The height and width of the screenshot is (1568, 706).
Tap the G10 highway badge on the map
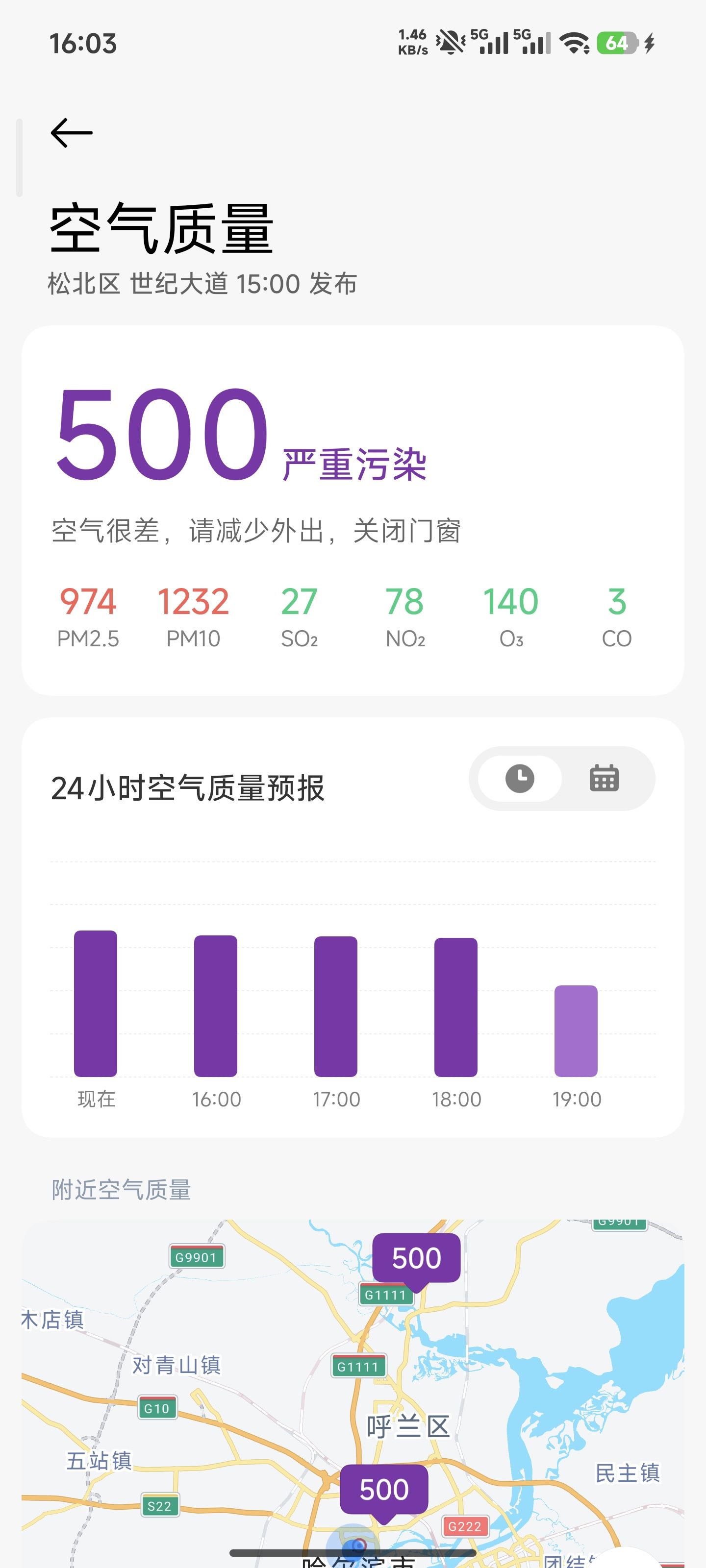click(x=157, y=1408)
